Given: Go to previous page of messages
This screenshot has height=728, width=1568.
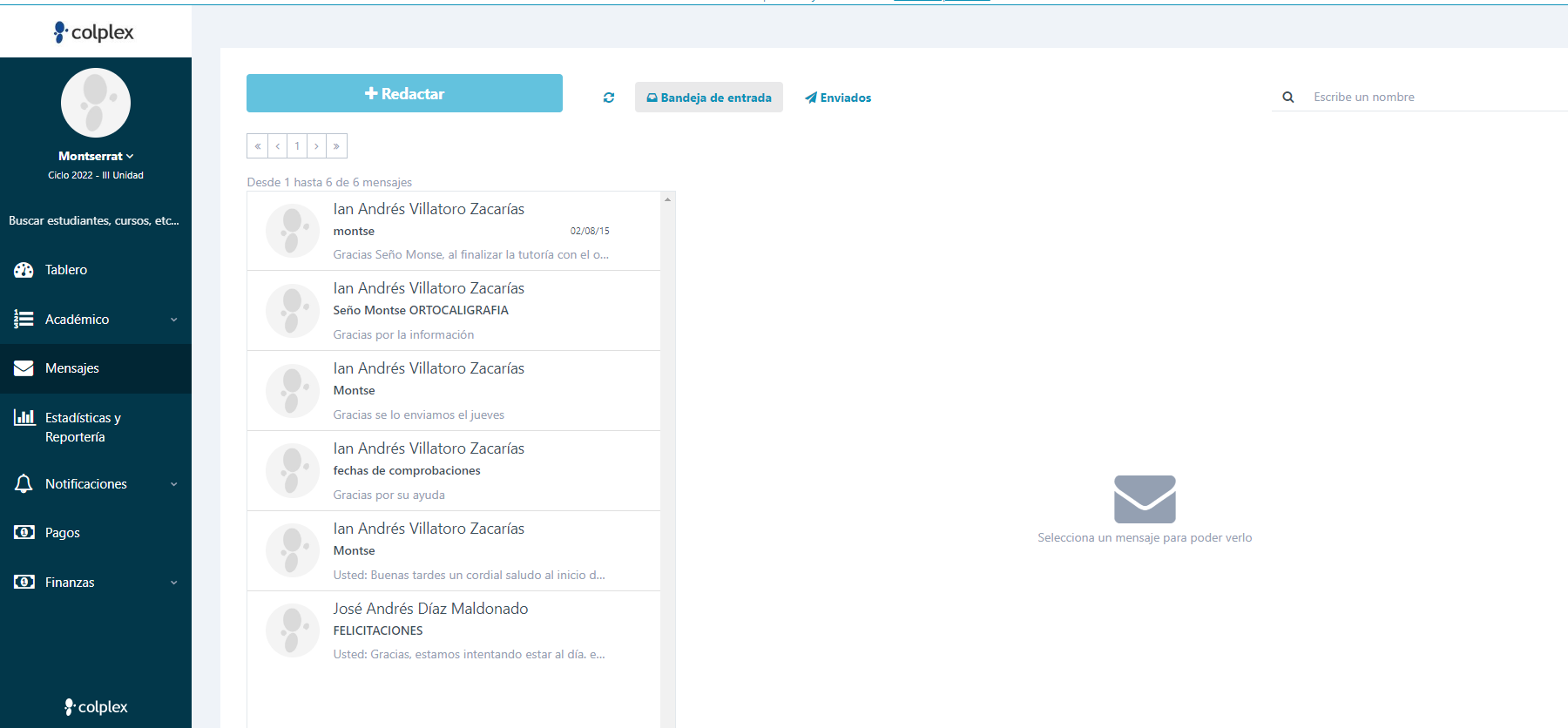Looking at the screenshot, I should coord(277,145).
